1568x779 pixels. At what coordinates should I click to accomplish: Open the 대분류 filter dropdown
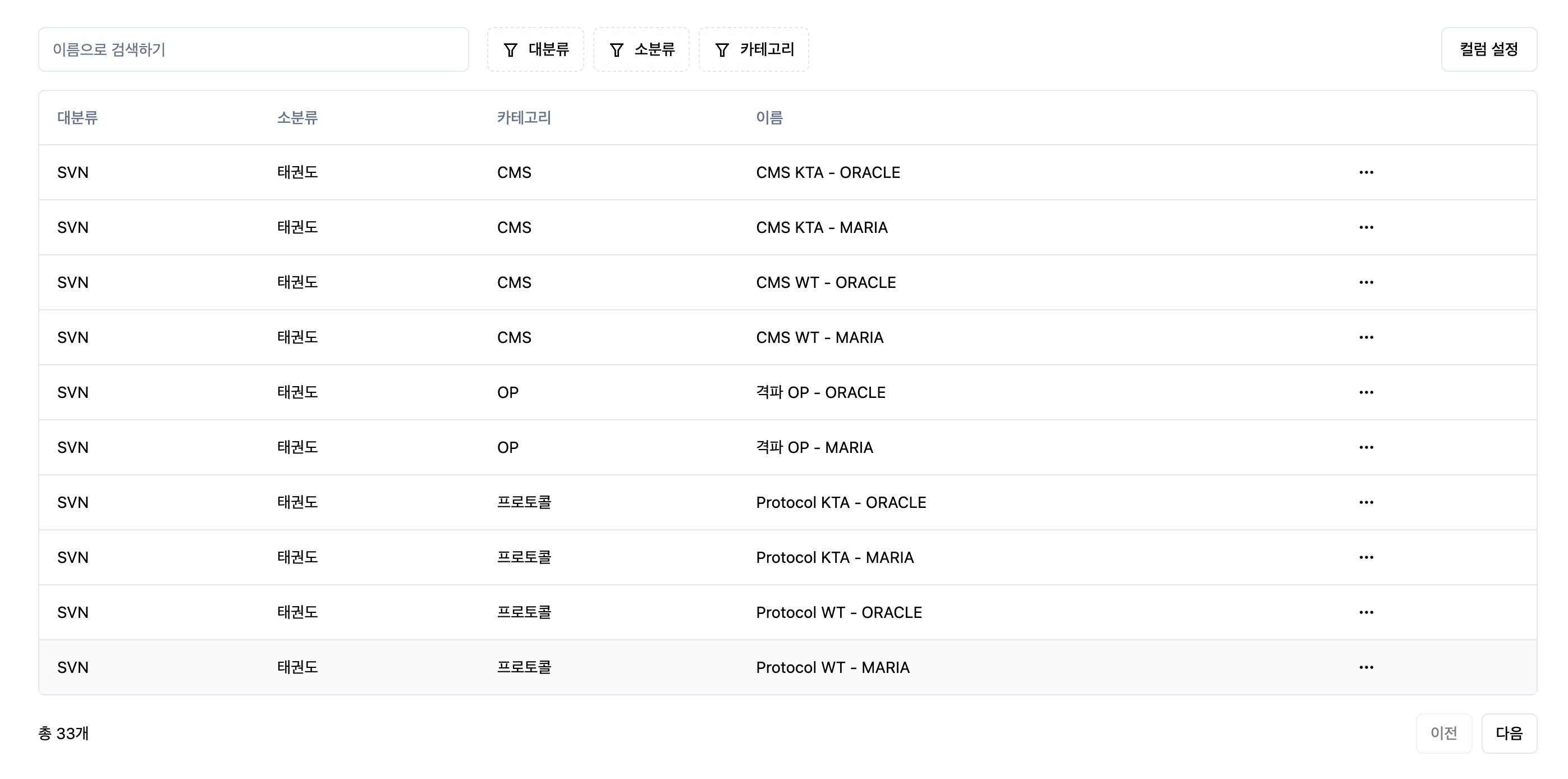[x=535, y=49]
